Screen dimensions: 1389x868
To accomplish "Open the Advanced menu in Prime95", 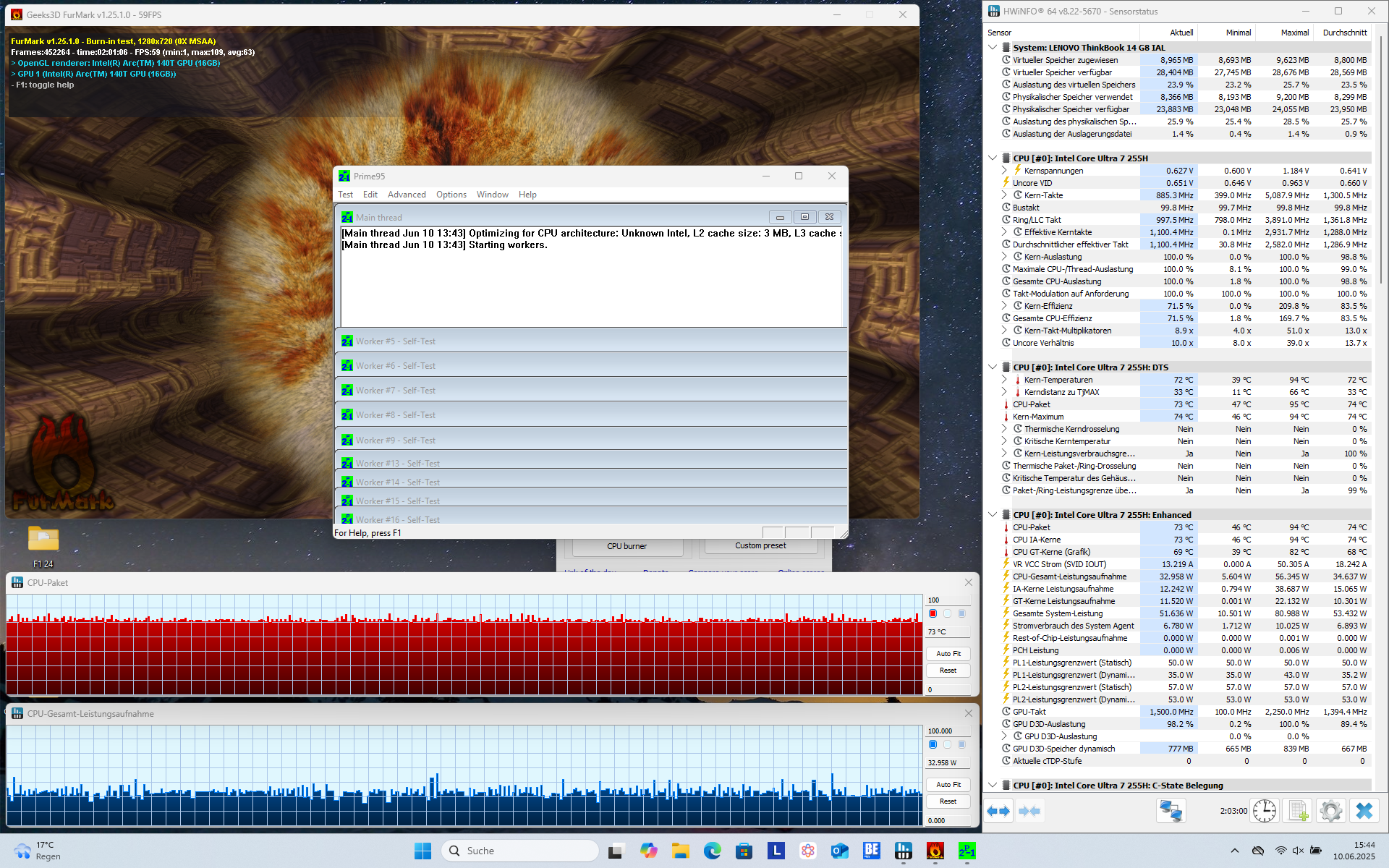I will [x=407, y=195].
